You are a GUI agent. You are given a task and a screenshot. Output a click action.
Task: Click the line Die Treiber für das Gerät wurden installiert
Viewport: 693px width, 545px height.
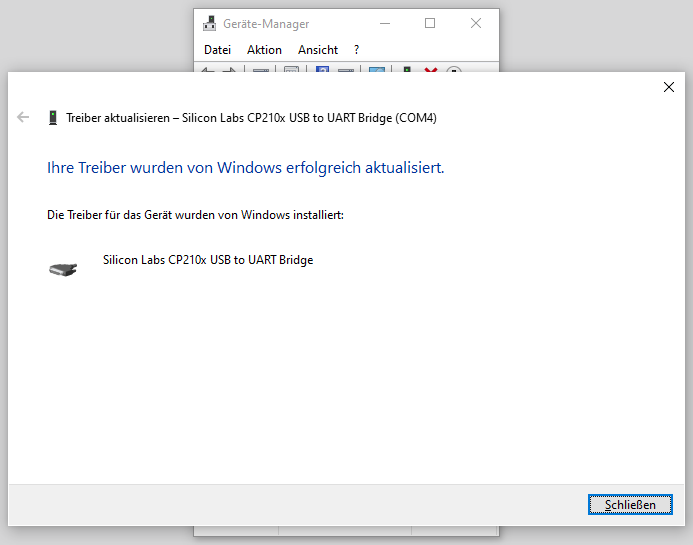coord(195,215)
